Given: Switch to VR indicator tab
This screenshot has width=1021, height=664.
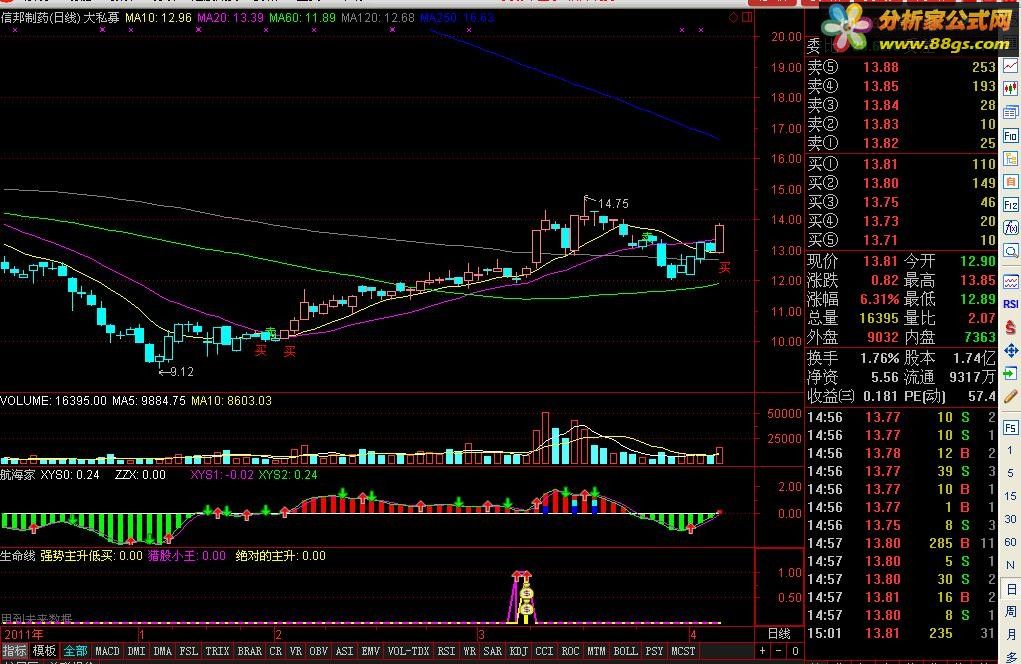Looking at the screenshot, I should coord(296,651).
